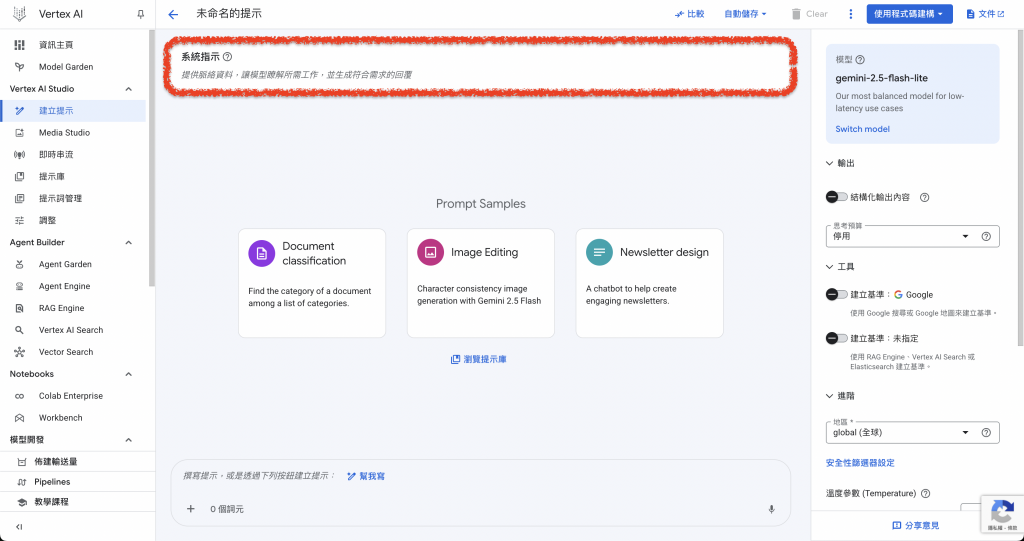Open Model Garden in sidebar

73,67
